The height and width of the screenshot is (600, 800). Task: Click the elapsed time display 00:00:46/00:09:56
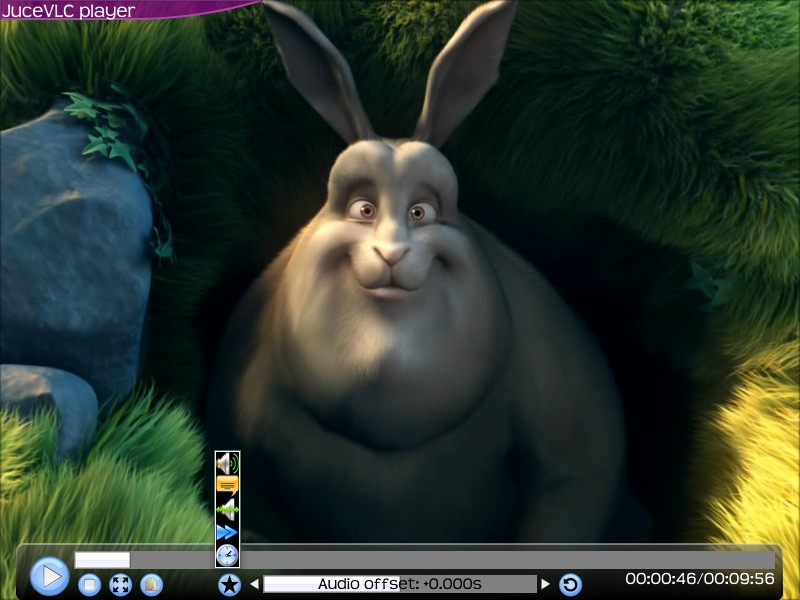700,579
